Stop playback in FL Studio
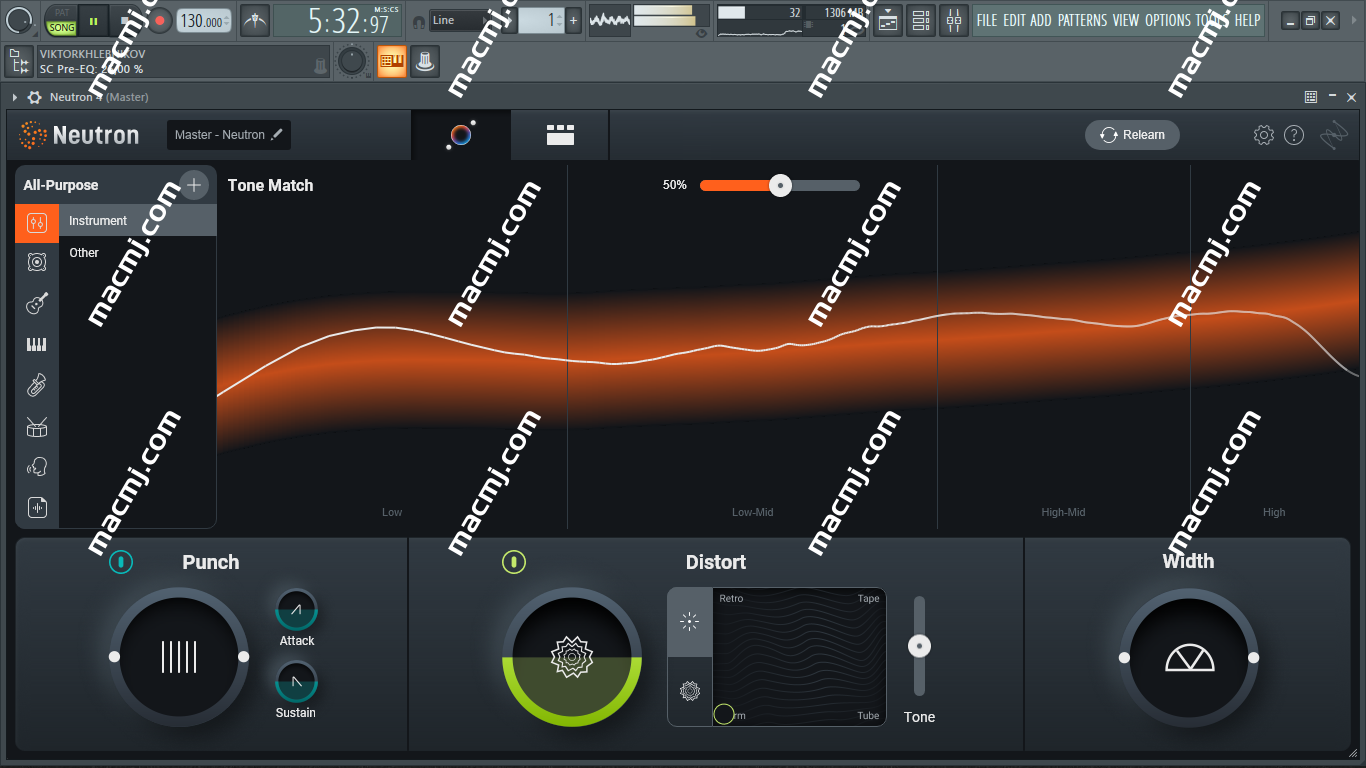The height and width of the screenshot is (768, 1366). coord(125,20)
